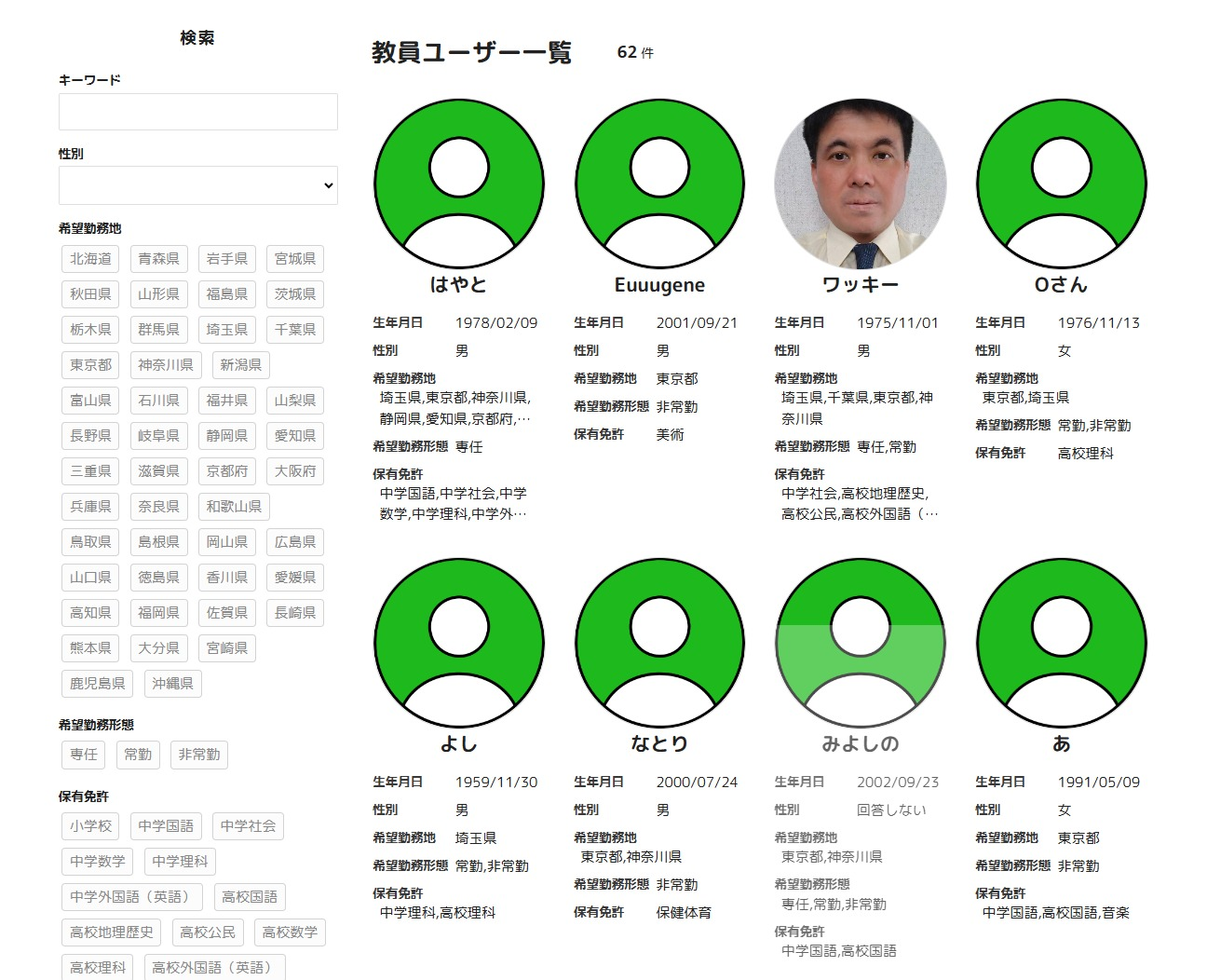Open みよしの's avatar icon
The height and width of the screenshot is (980, 1207).
click(861, 644)
